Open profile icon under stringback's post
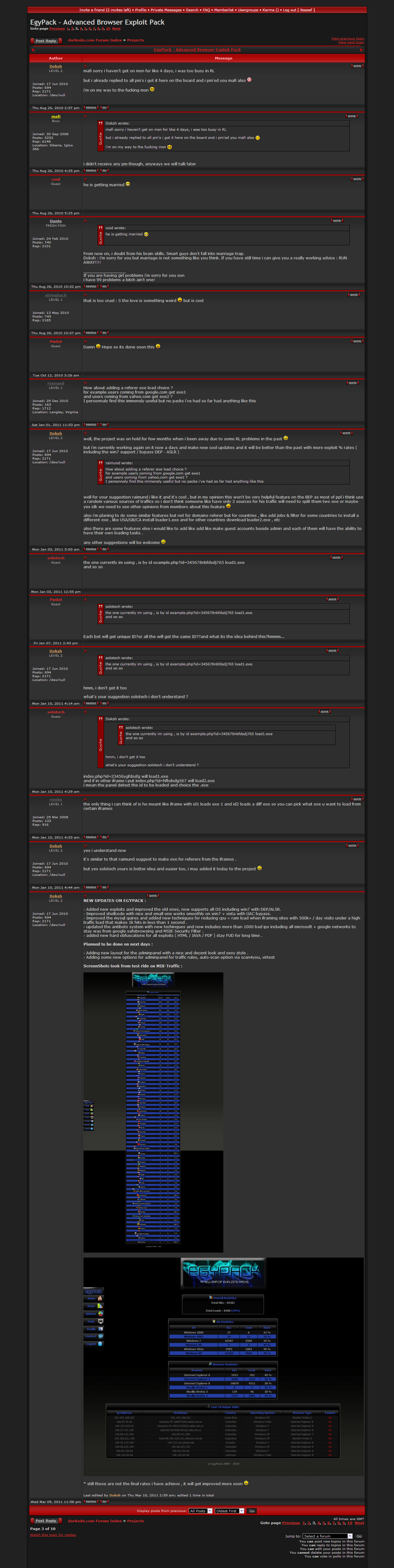Screen dimensions: 394x1568 pos(91,333)
